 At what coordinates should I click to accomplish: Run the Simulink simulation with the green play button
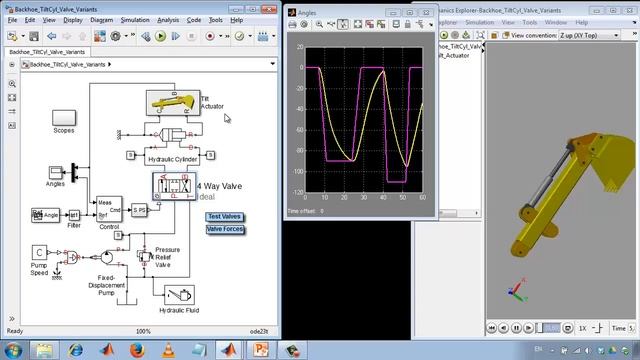pos(160,36)
